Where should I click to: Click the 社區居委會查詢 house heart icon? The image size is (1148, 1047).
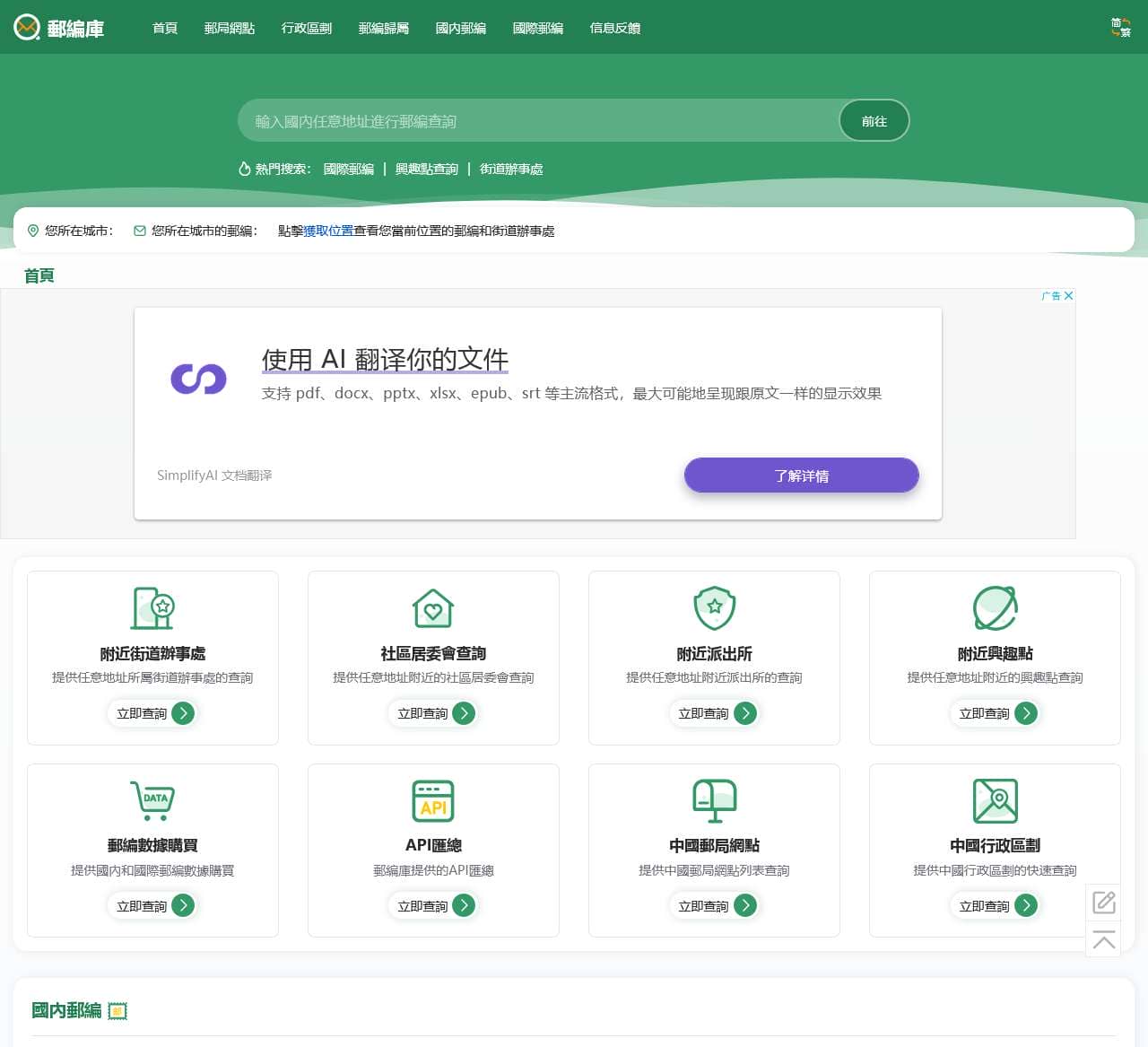tap(433, 608)
